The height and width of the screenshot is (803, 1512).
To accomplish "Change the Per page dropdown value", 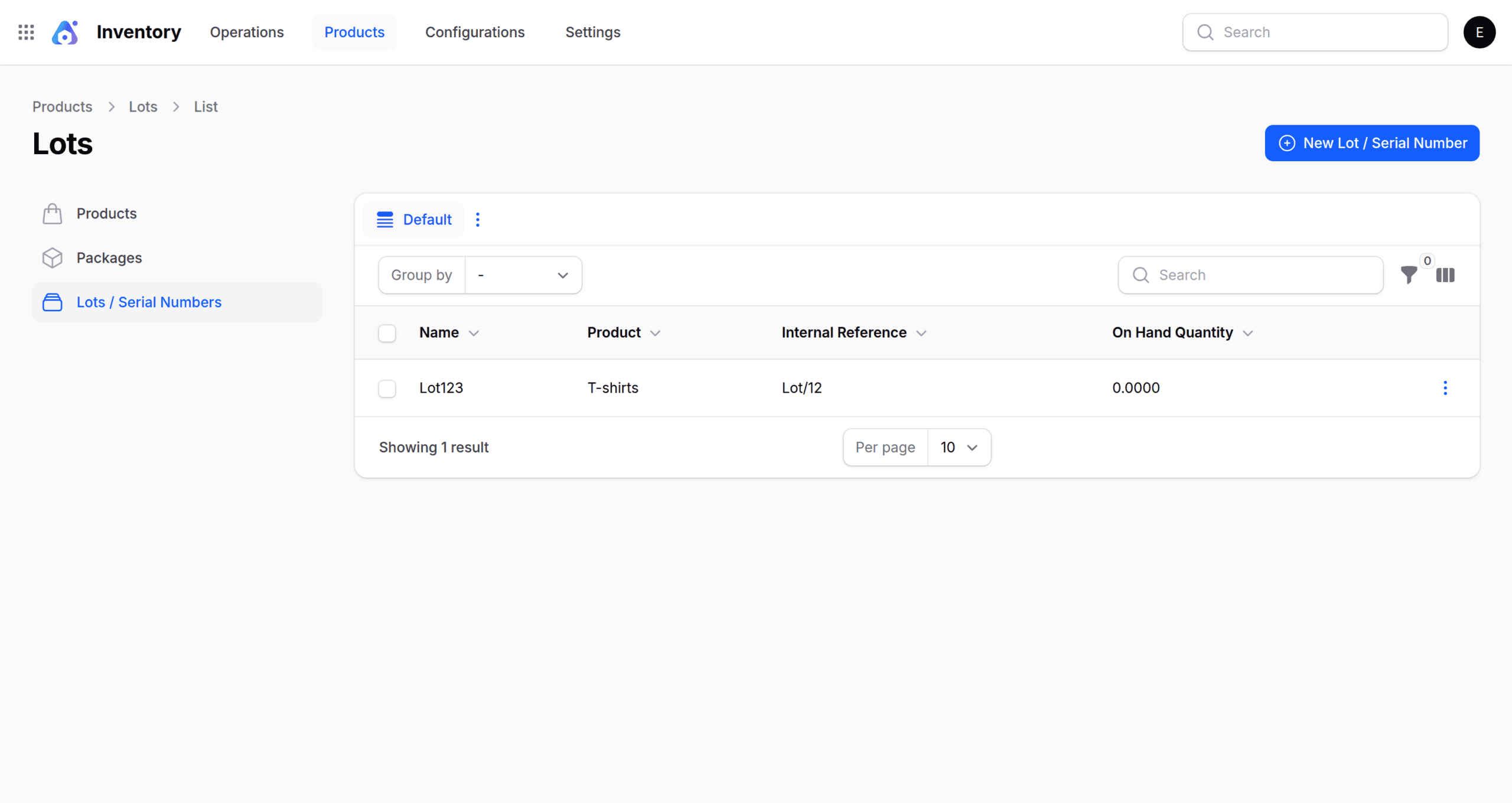I will (x=959, y=448).
